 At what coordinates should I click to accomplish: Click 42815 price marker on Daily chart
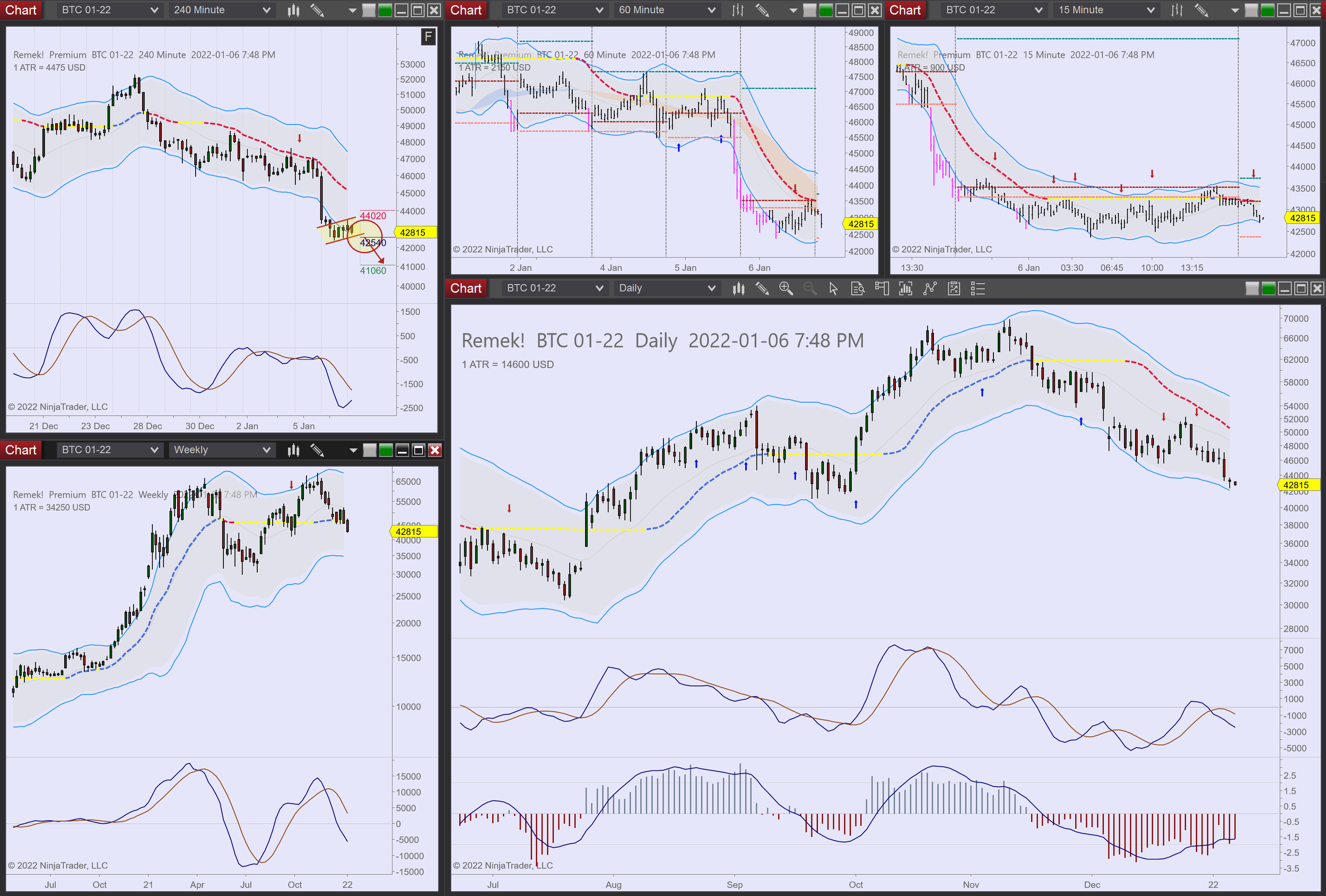click(x=1297, y=485)
